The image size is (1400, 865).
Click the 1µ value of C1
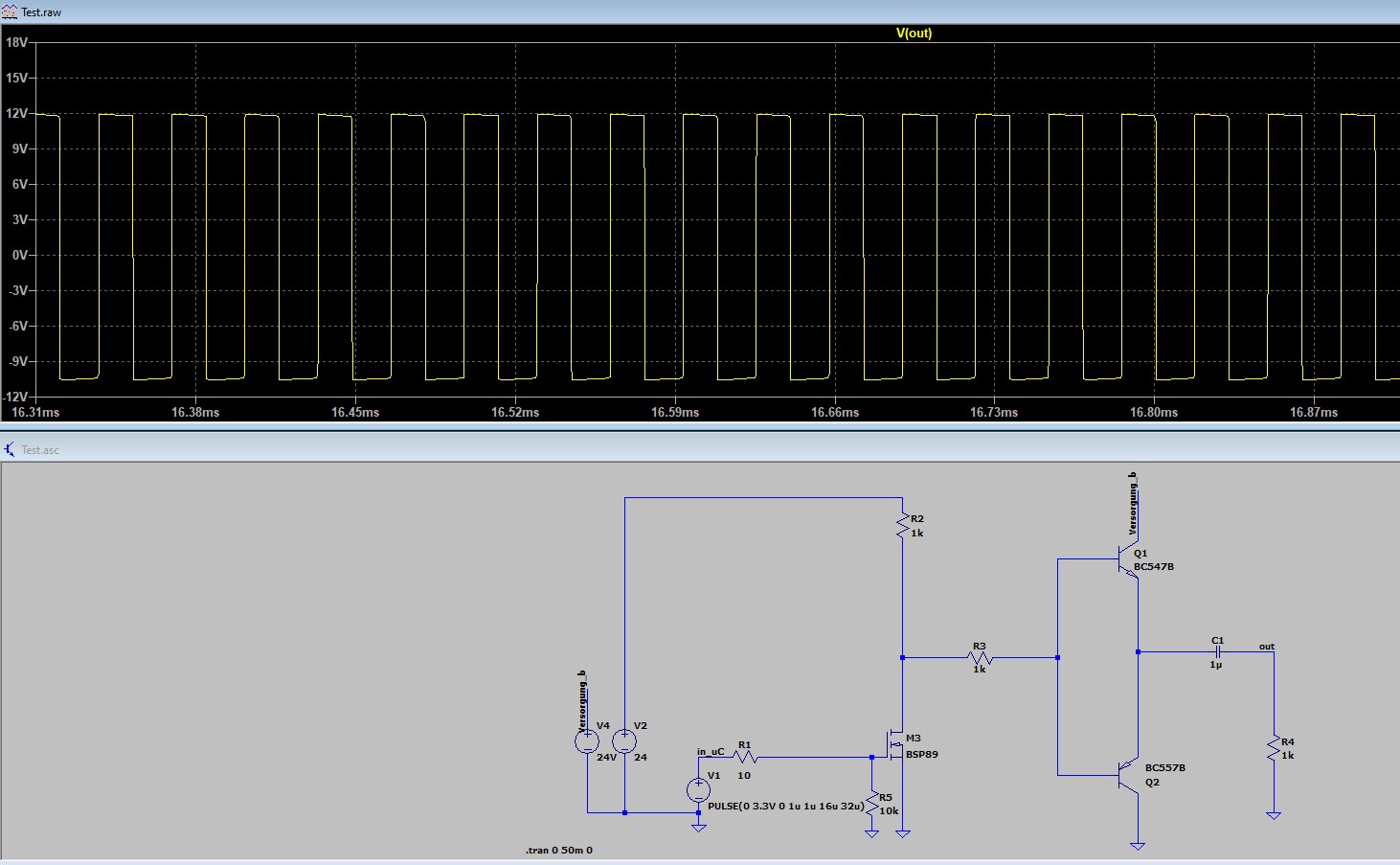pyautogui.click(x=1216, y=665)
